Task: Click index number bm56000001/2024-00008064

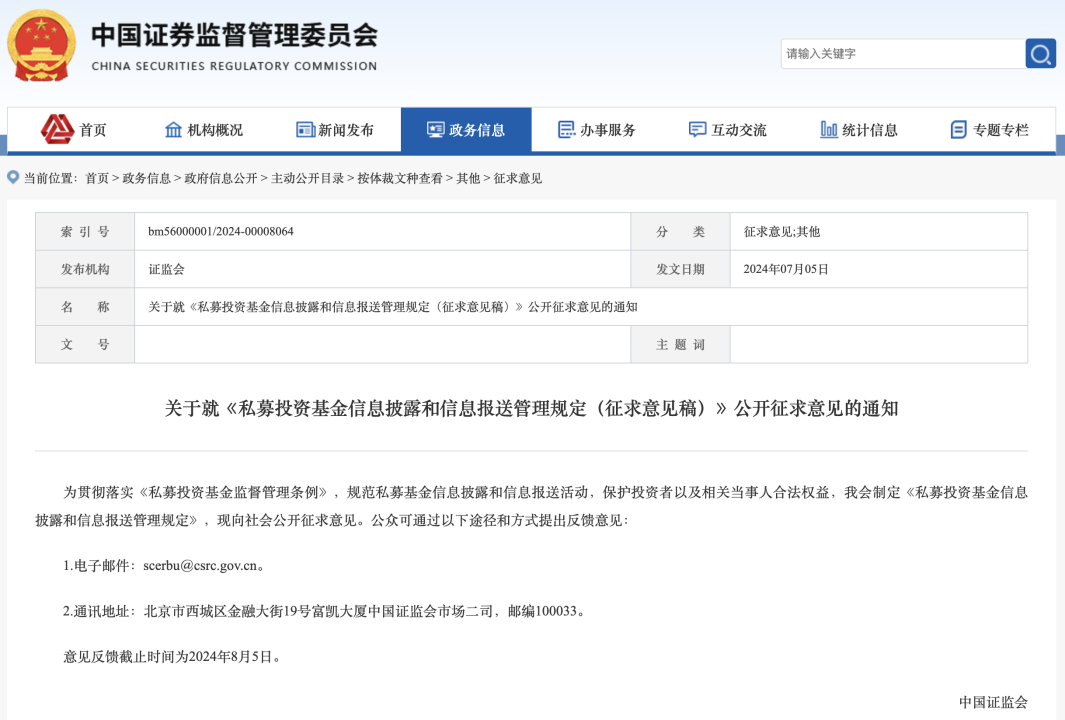Action: click(x=221, y=232)
